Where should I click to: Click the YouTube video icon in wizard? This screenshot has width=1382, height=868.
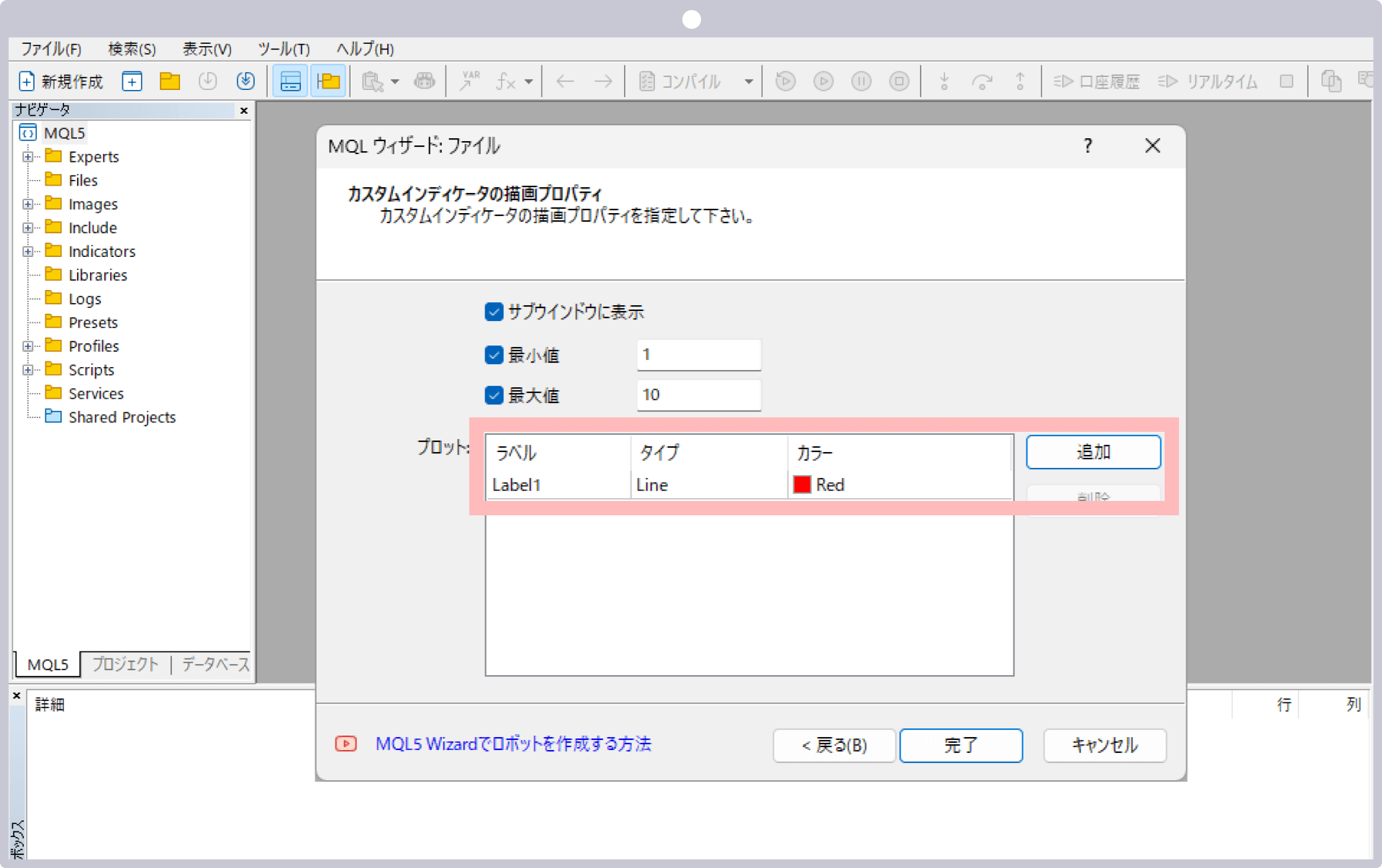click(x=346, y=743)
